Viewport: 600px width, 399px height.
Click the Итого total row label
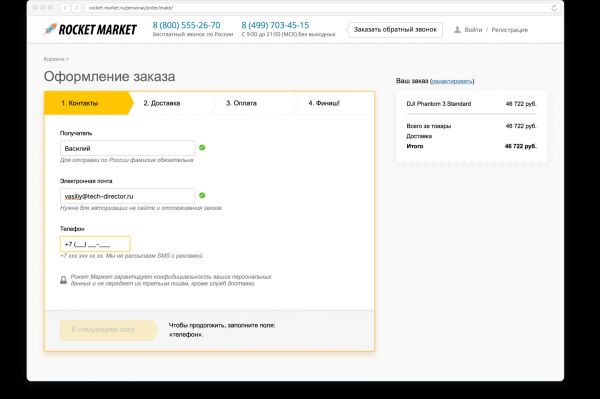415,146
